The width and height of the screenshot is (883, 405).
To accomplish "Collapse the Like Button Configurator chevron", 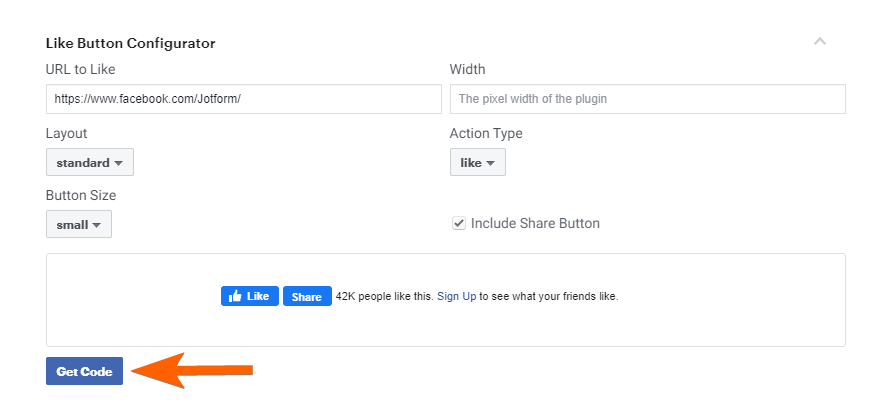I will (x=820, y=42).
